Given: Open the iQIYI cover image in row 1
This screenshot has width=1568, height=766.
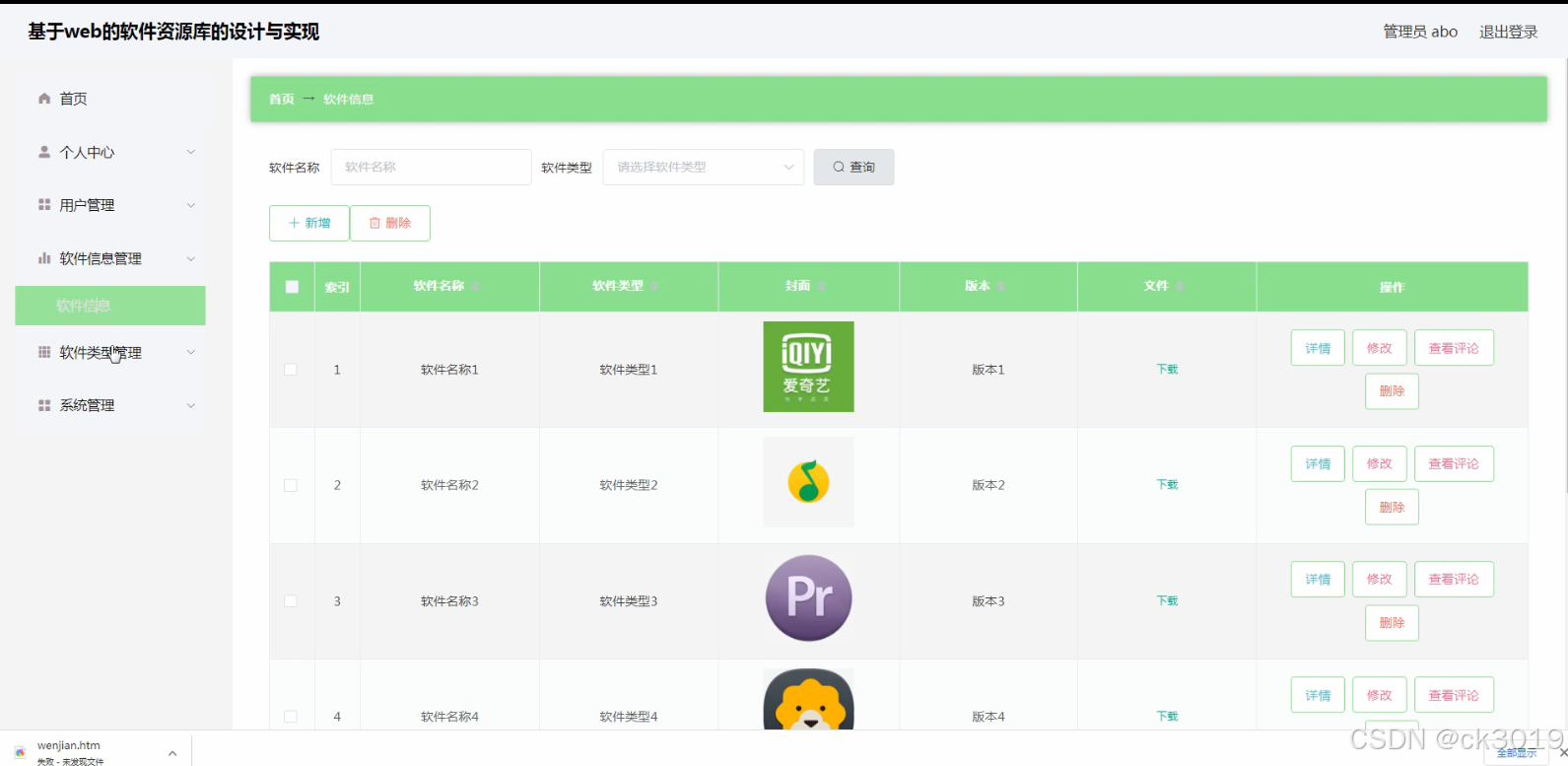Looking at the screenshot, I should coord(808,367).
